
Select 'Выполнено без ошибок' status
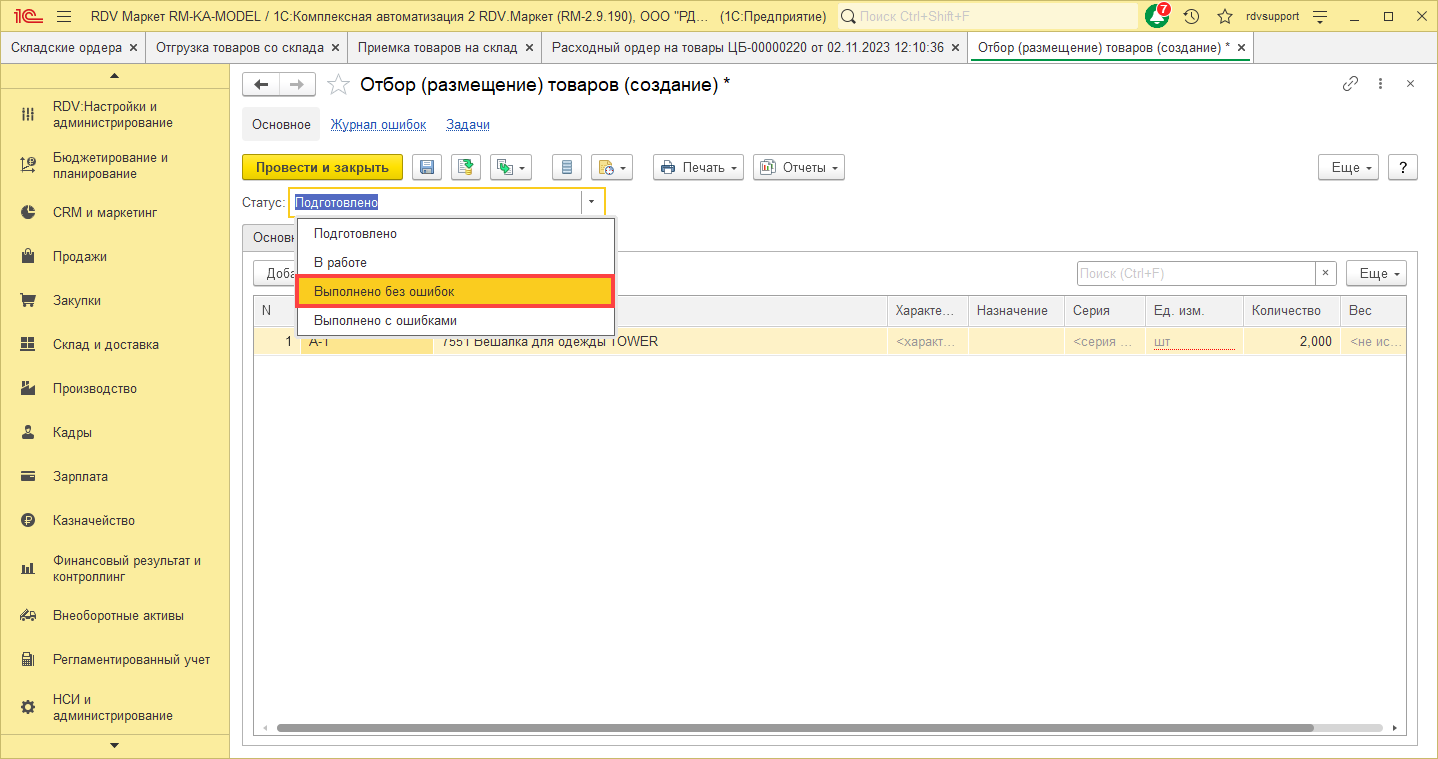click(455, 291)
